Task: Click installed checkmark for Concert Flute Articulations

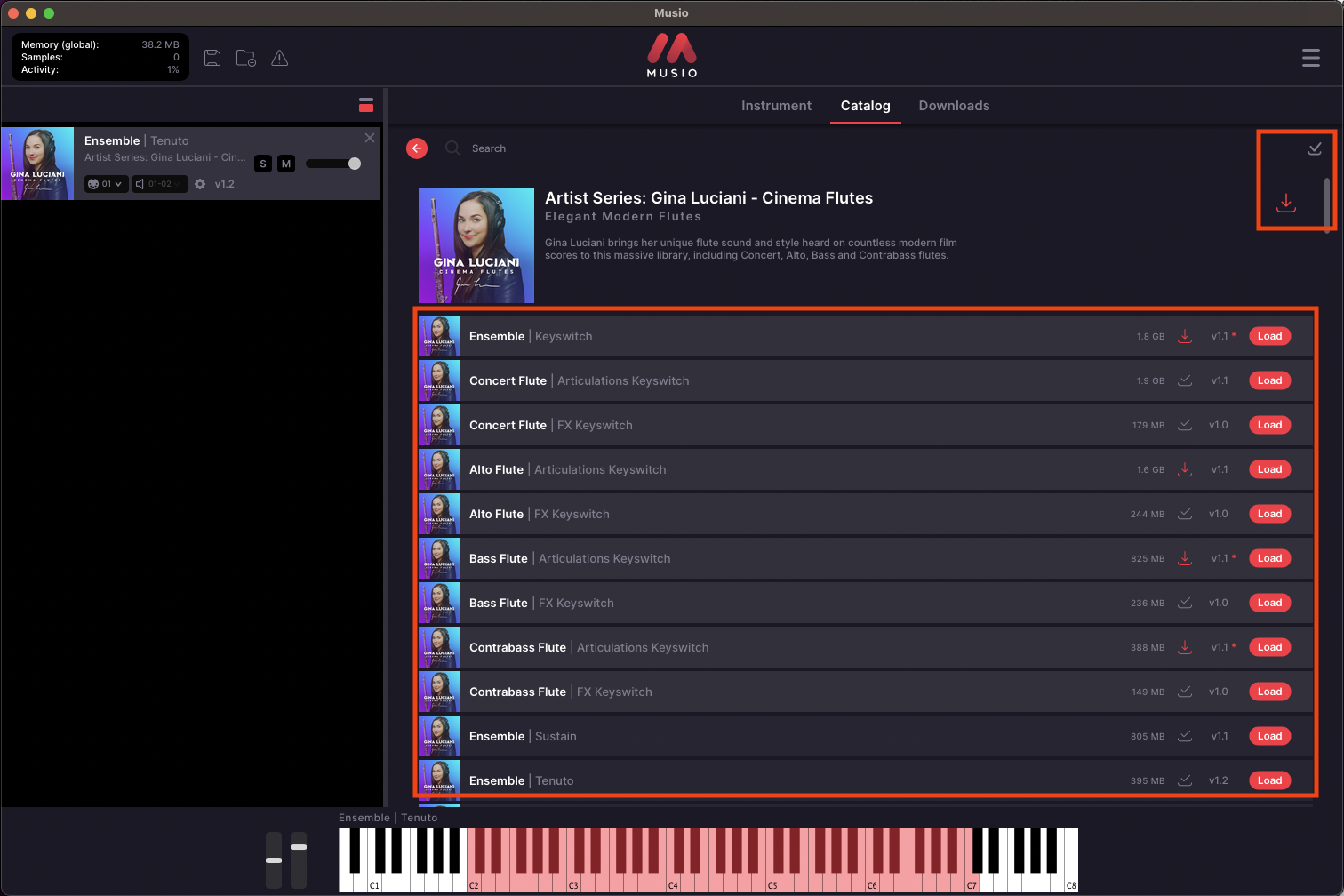Action: pyautogui.click(x=1185, y=380)
